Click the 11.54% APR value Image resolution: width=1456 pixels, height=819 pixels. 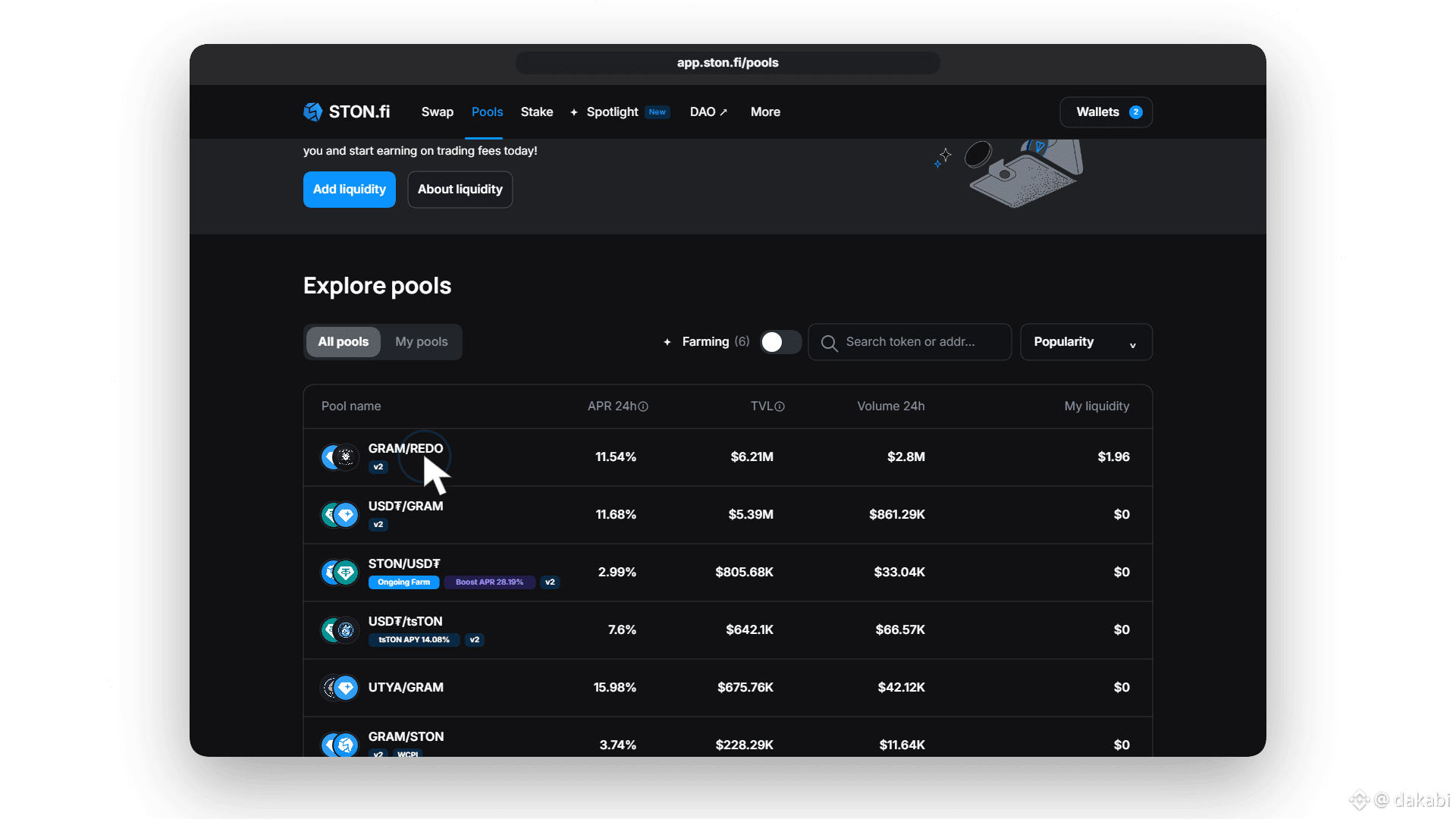tap(616, 457)
